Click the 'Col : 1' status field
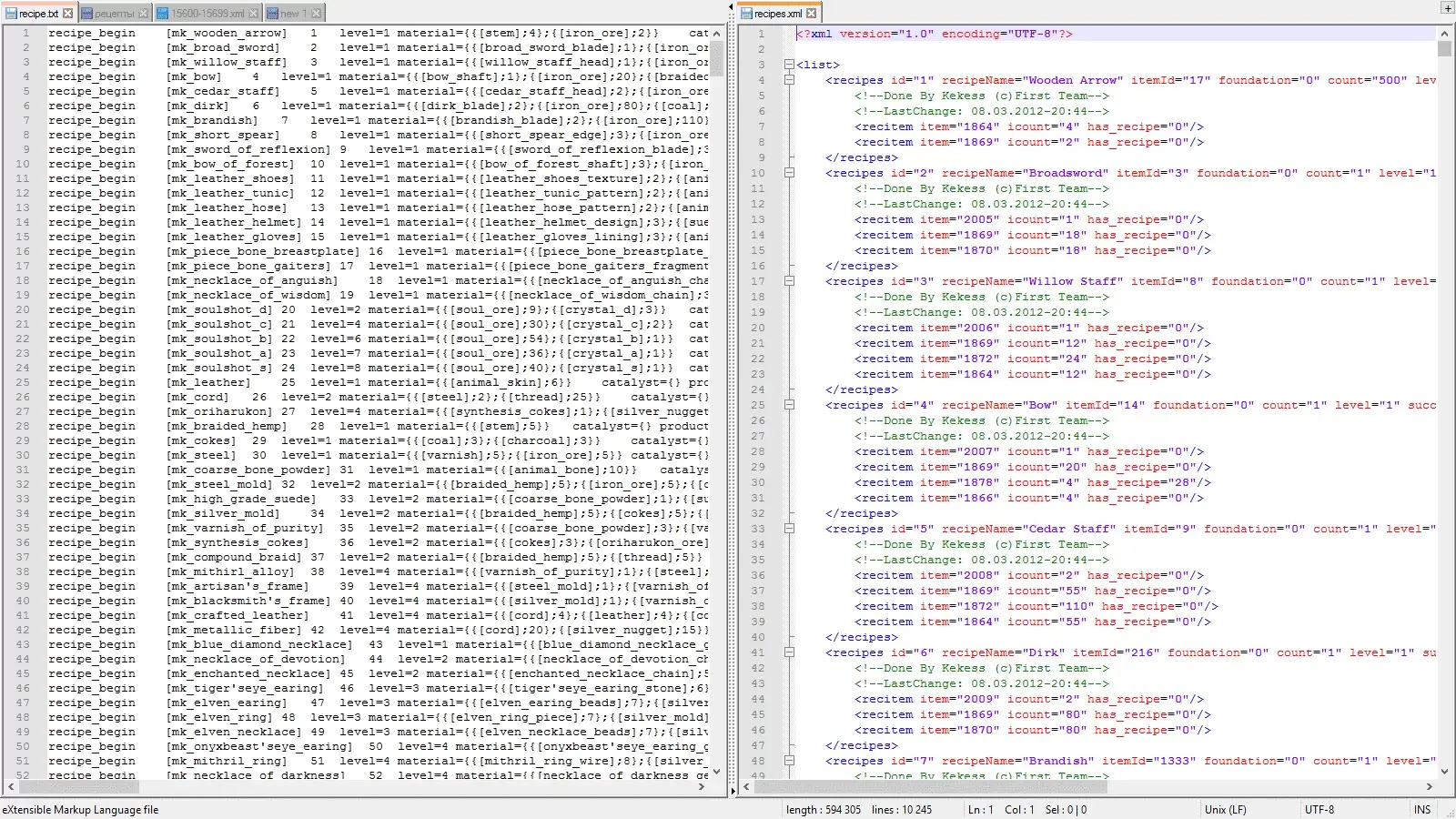1456x819 pixels. pos(1019,810)
